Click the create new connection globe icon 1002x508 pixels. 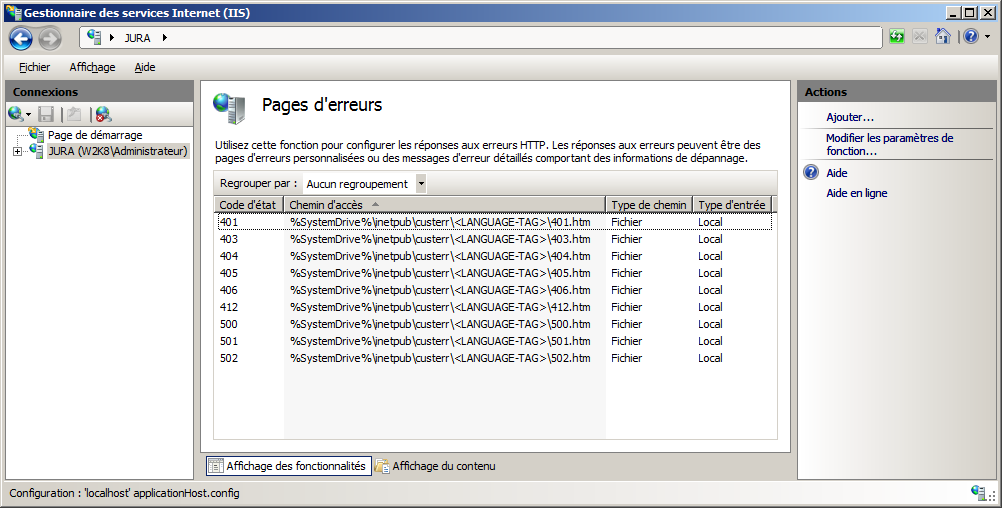click(16, 114)
